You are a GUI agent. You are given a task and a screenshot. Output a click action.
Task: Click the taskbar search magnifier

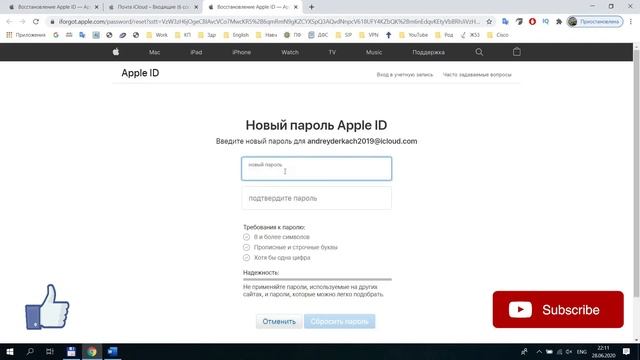pyautogui.click(x=30, y=351)
